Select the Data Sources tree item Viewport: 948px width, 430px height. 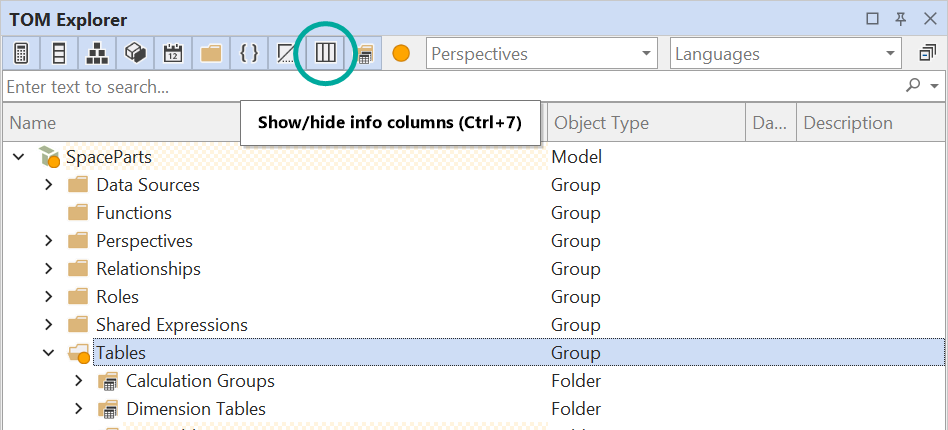click(148, 185)
